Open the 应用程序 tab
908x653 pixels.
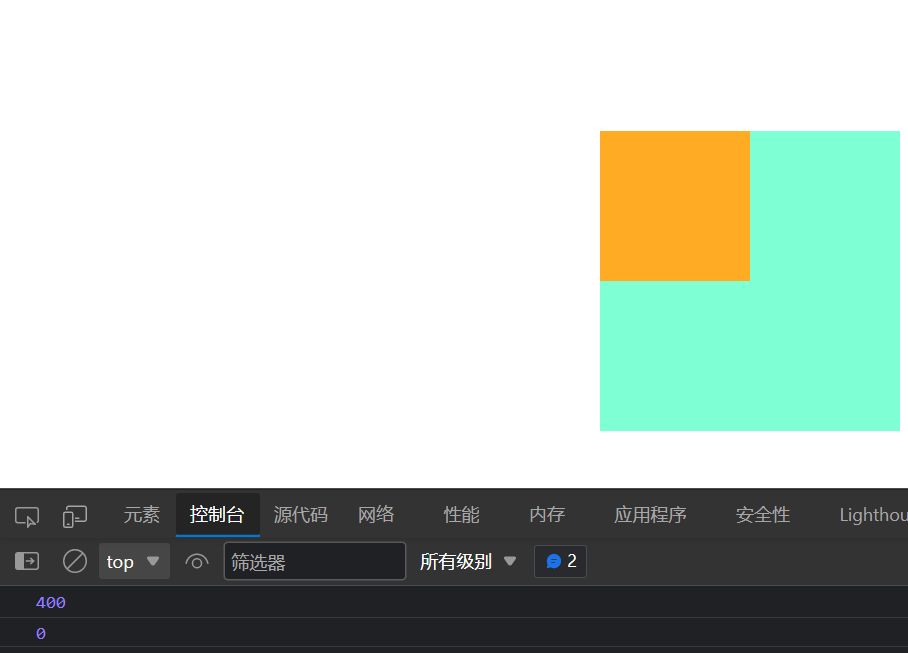click(x=650, y=515)
